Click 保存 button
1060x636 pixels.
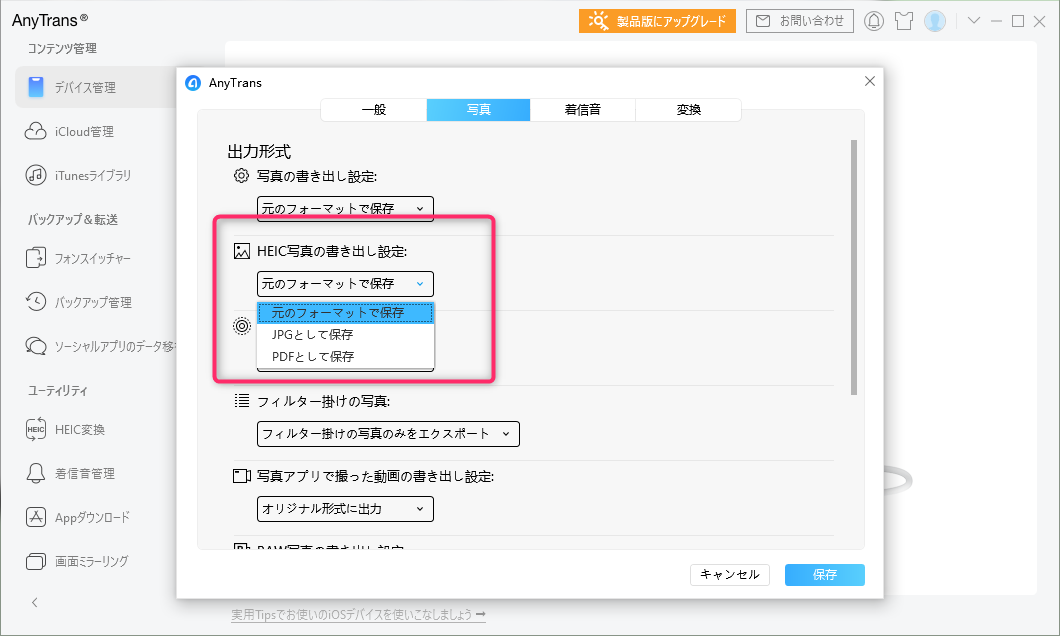coord(825,574)
